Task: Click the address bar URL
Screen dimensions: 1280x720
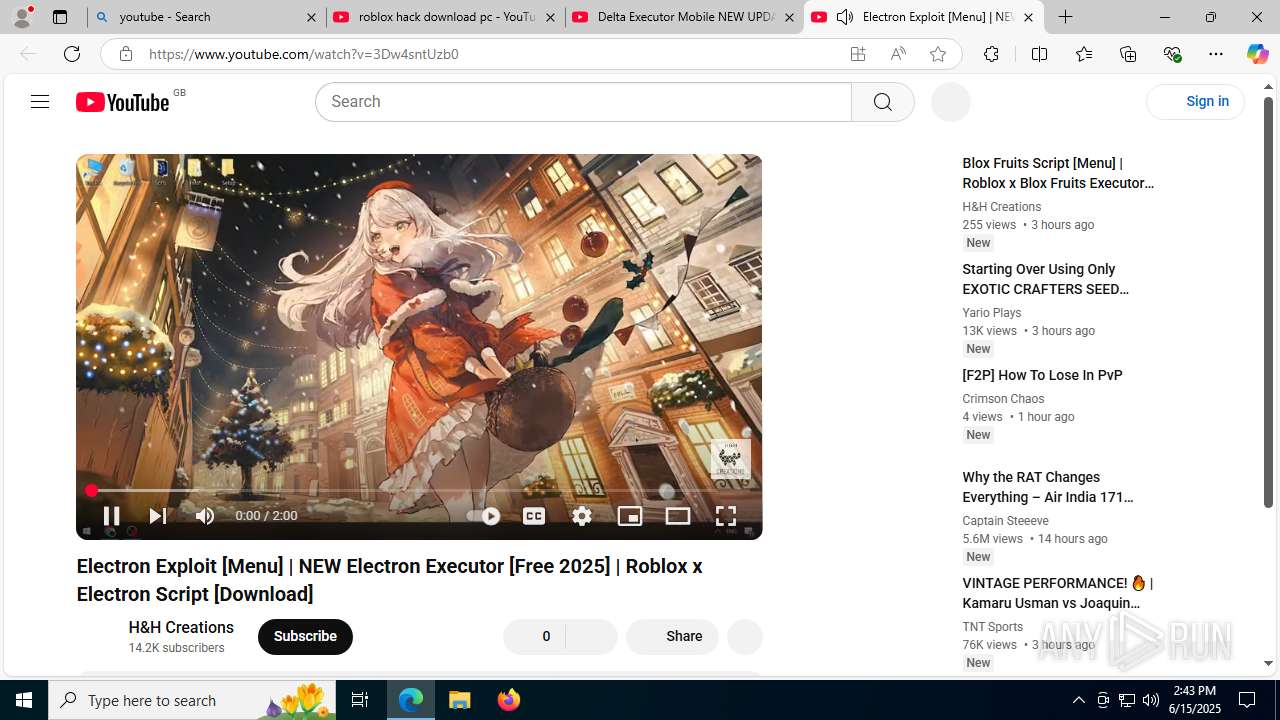Action: 304,54
